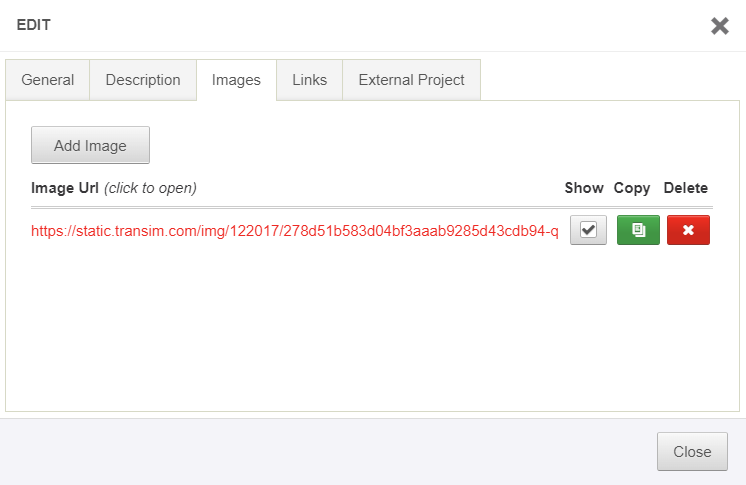Click the Add Image button
This screenshot has width=746, height=485.
[90, 145]
